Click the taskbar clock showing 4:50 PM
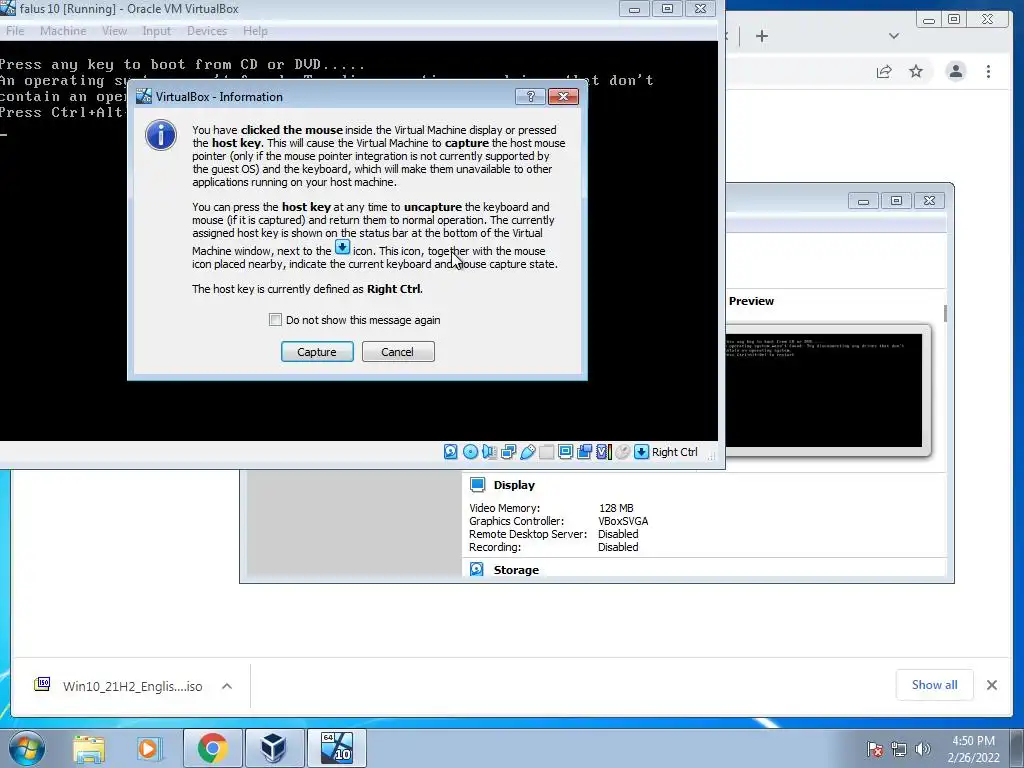 tap(973, 749)
